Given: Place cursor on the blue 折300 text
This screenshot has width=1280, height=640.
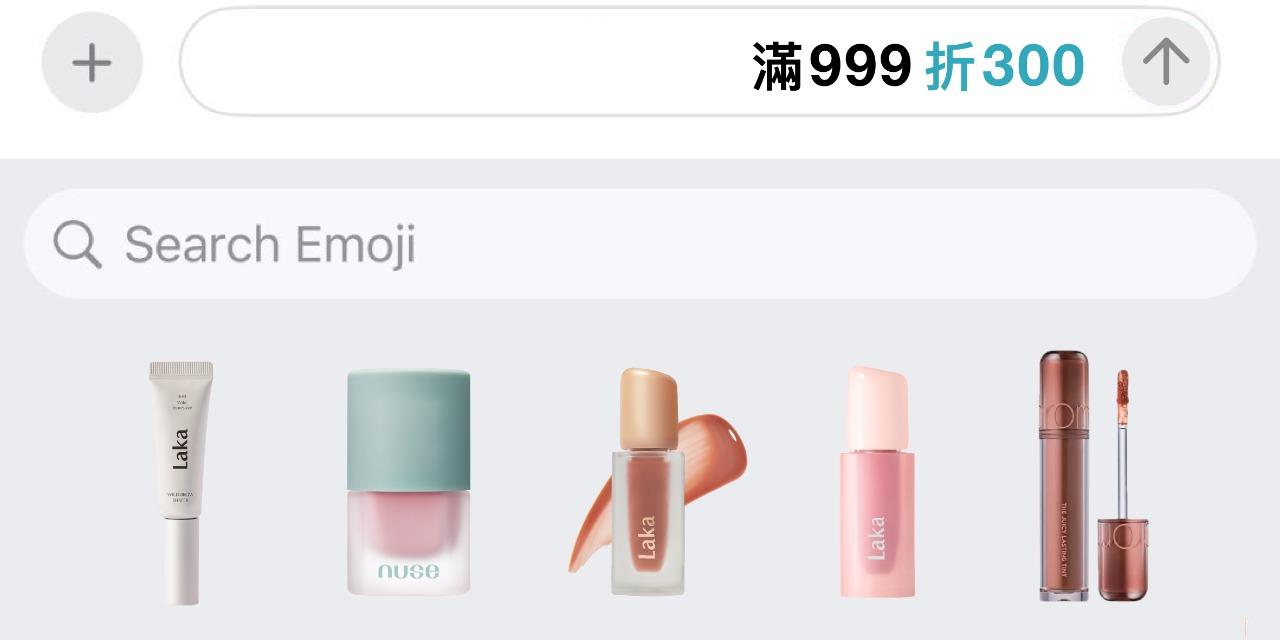Looking at the screenshot, I should [1004, 67].
